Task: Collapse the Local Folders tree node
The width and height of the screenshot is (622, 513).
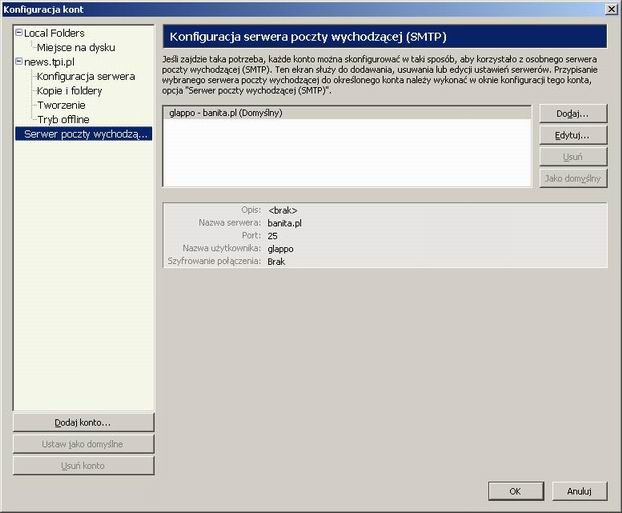Action: (19, 33)
